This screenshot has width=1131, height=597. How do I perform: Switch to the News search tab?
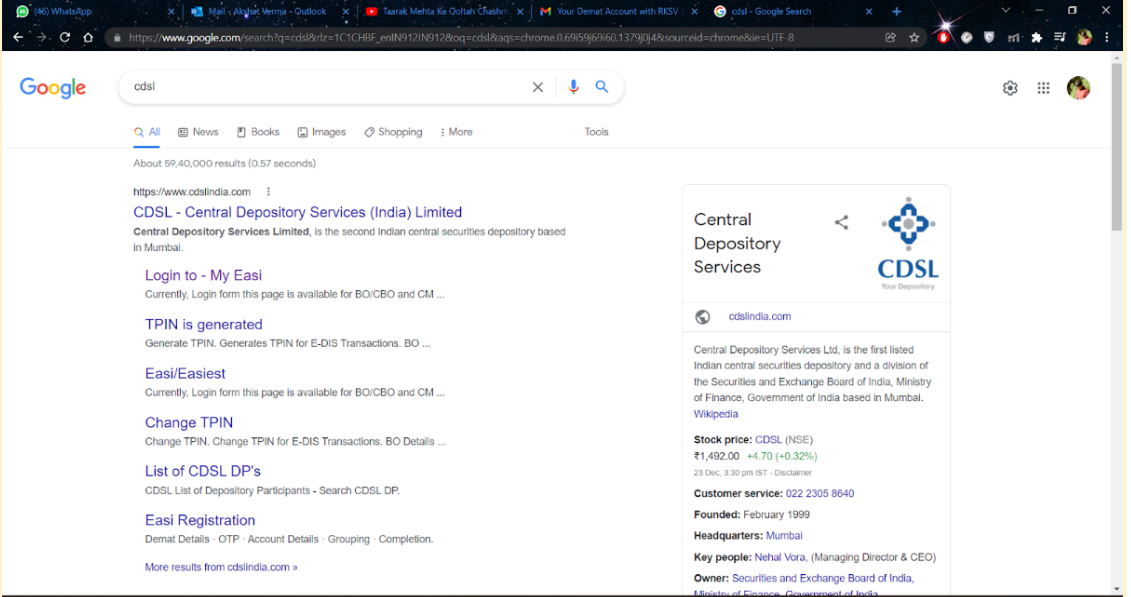[x=198, y=132]
